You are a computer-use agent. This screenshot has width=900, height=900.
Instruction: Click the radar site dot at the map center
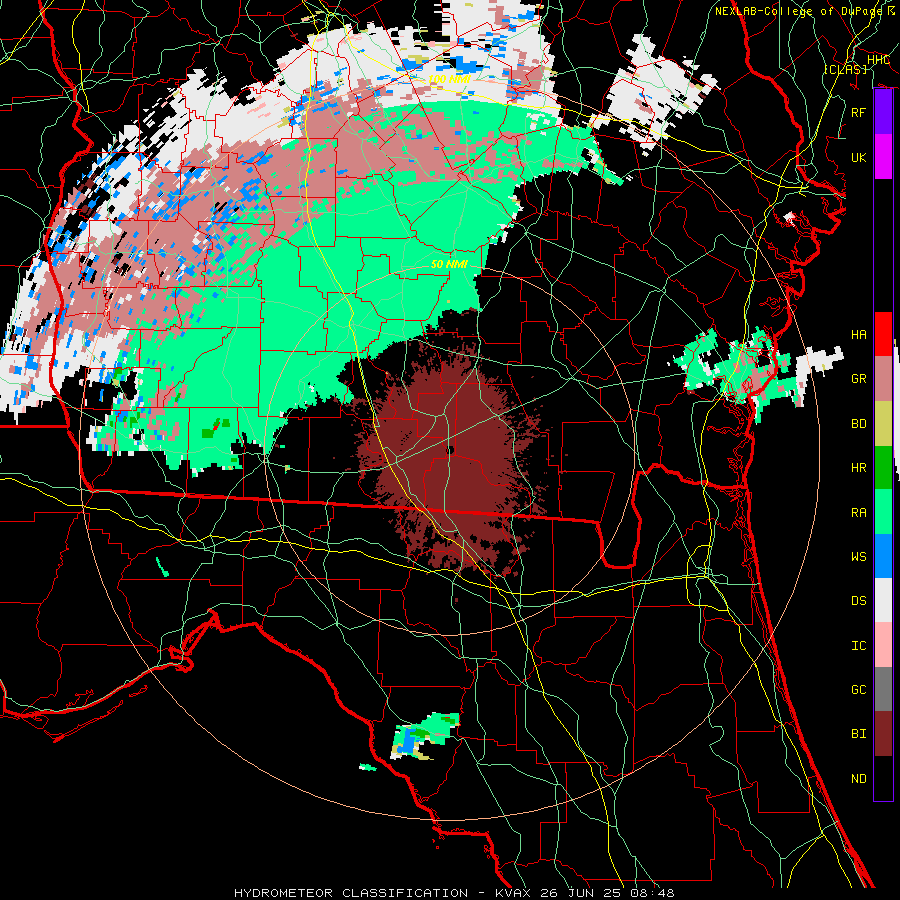point(450,450)
